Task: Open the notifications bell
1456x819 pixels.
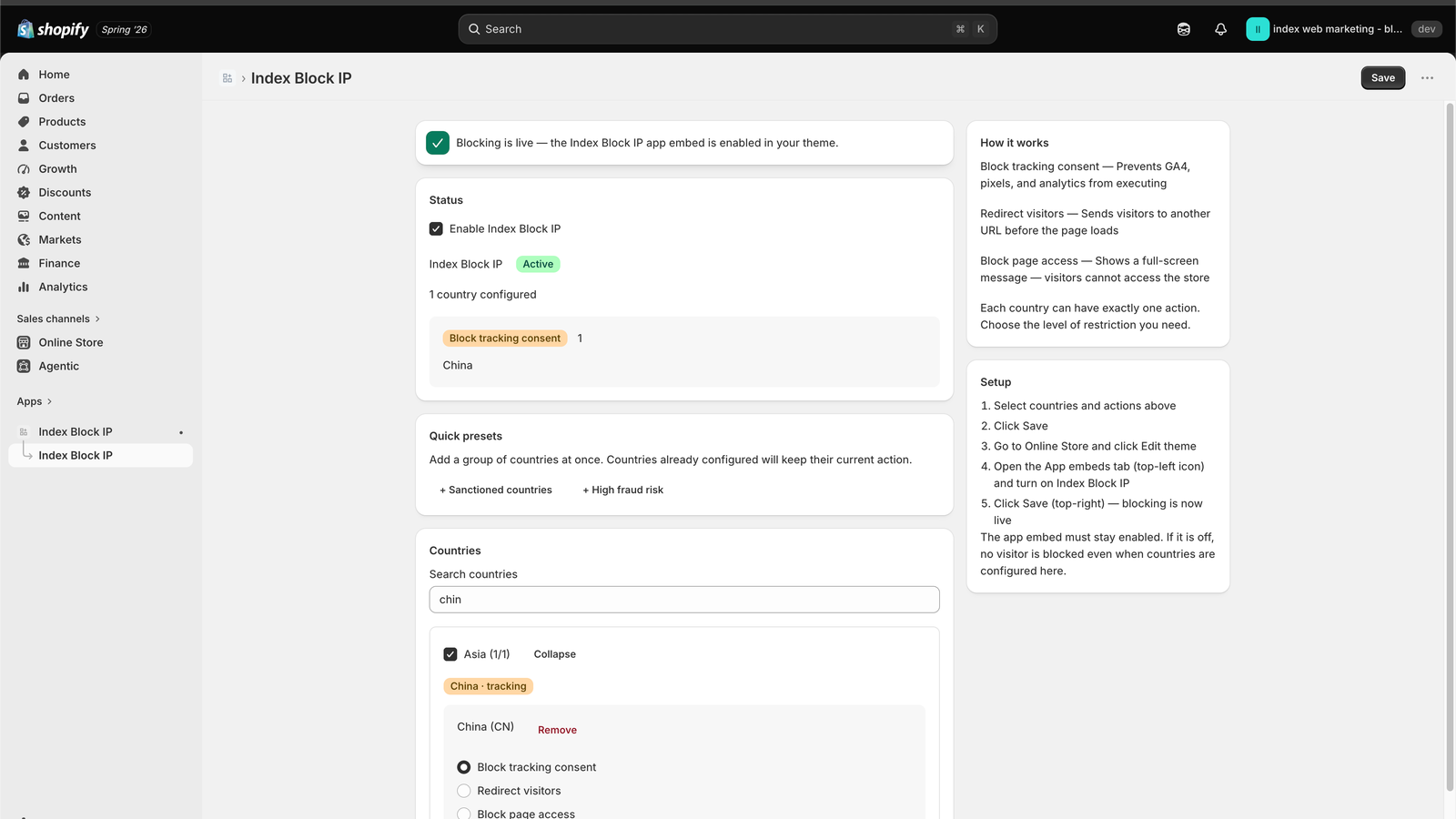Action: [x=1221, y=29]
